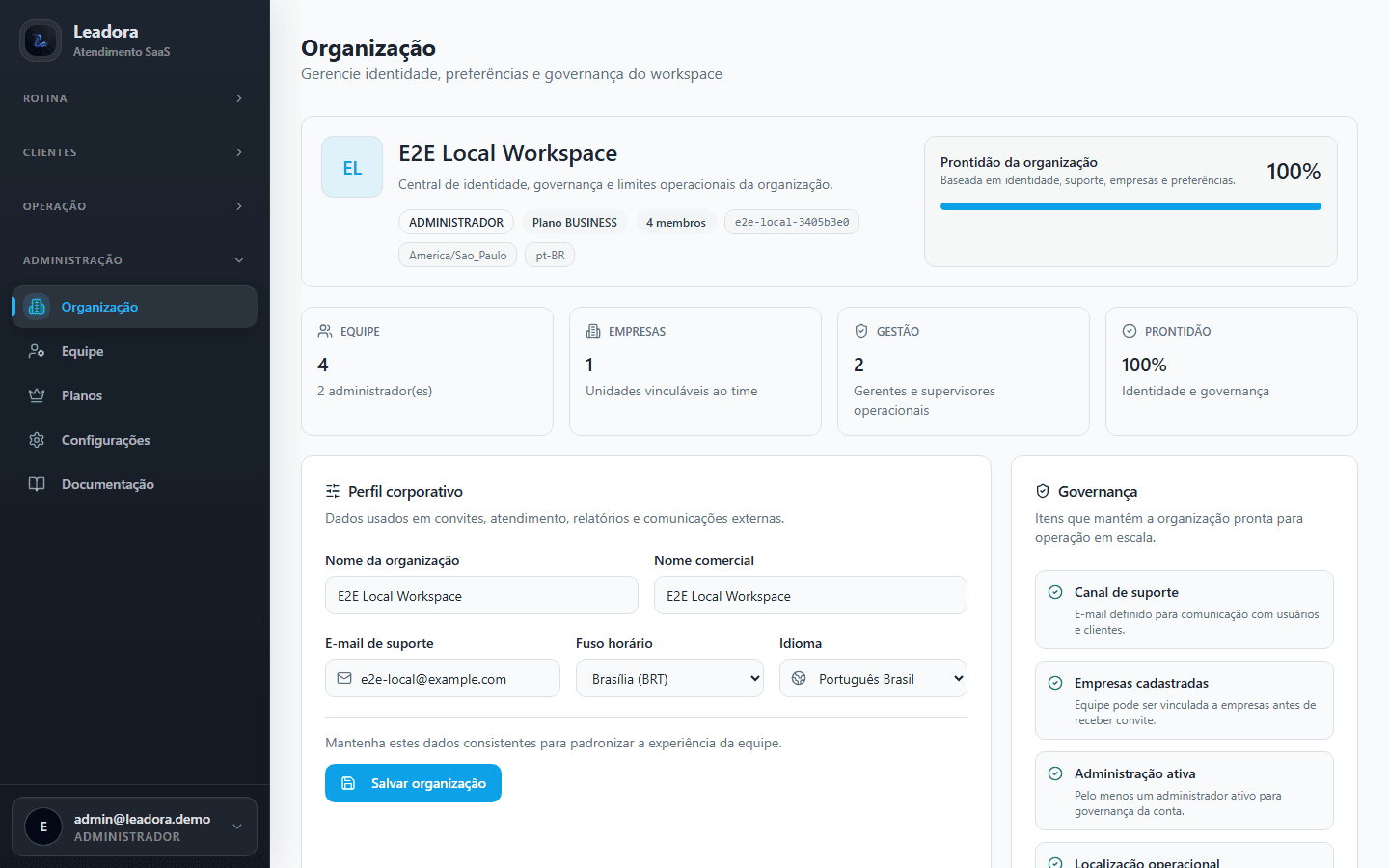Click 'Identidade e governança' text

[x=1195, y=391]
